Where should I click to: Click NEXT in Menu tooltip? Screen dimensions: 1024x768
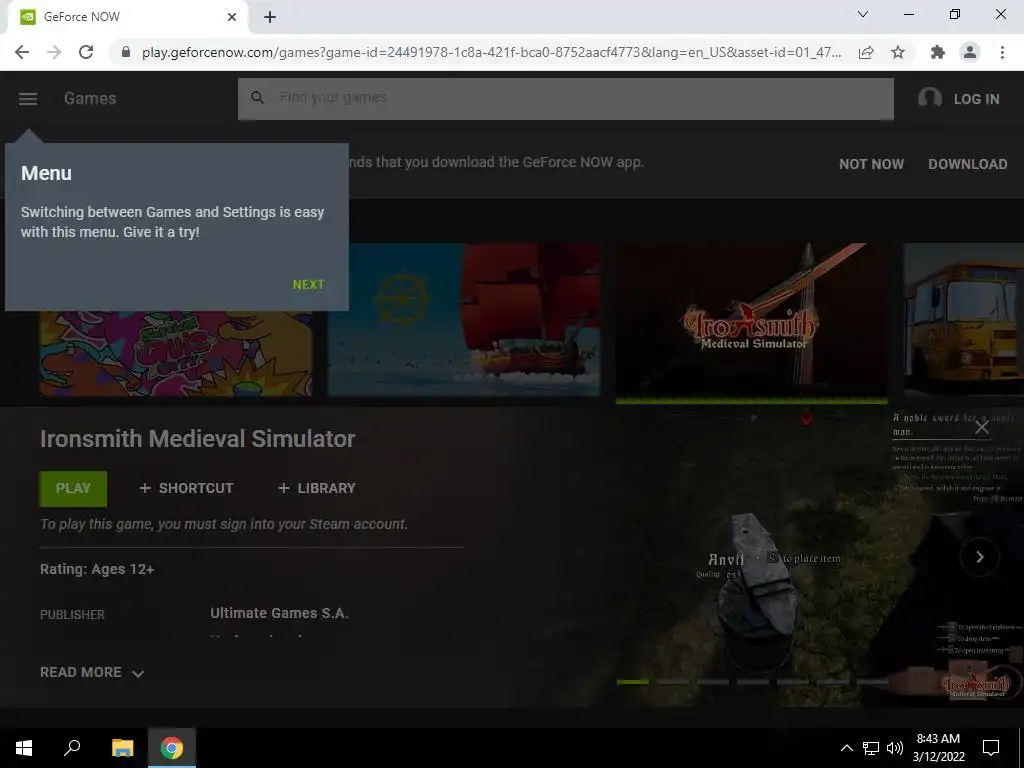pos(308,285)
